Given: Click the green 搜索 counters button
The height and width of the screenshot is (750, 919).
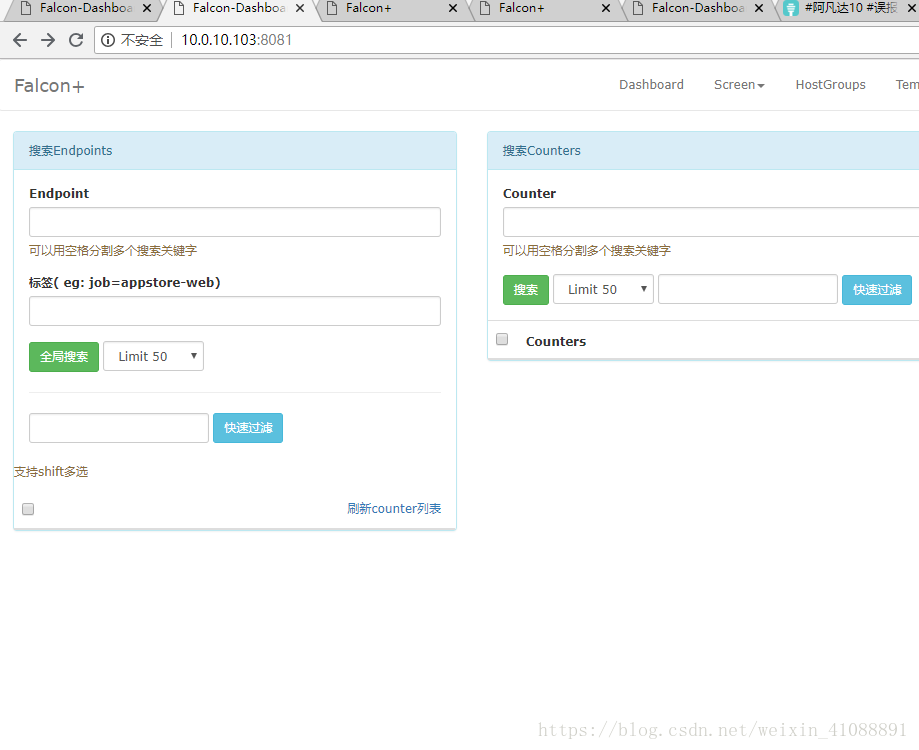Looking at the screenshot, I should point(526,290).
